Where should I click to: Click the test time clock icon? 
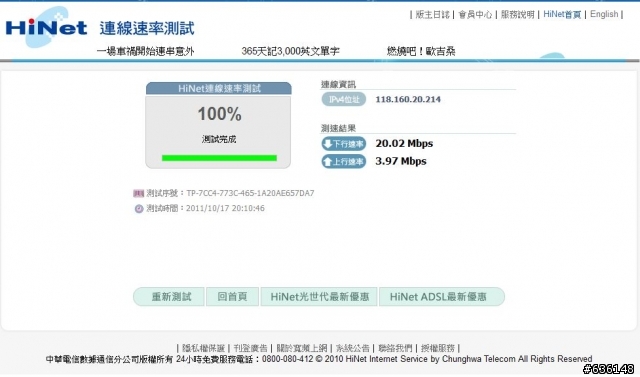[x=139, y=208]
